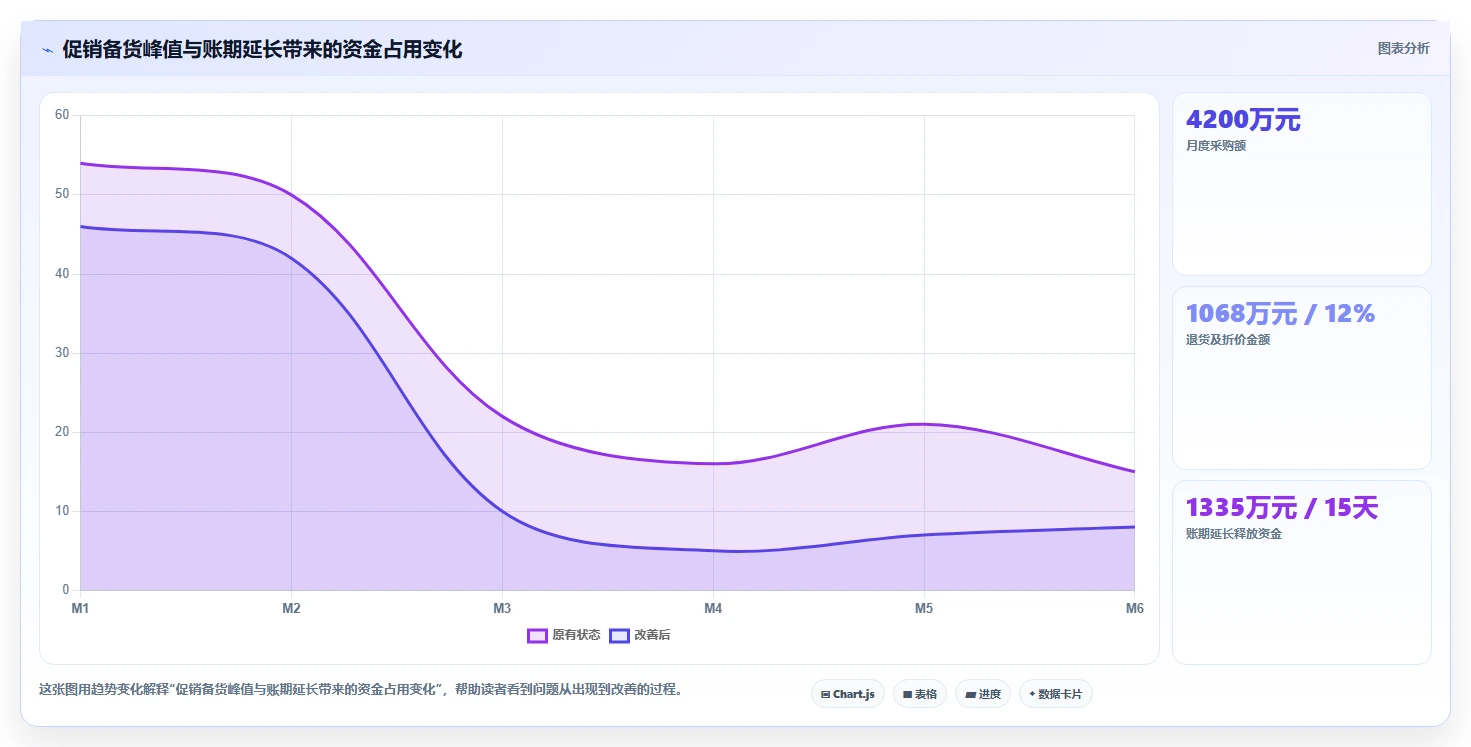This screenshot has width=1471, height=747.
Task: Click the 进度 tag
Action: coord(983,694)
